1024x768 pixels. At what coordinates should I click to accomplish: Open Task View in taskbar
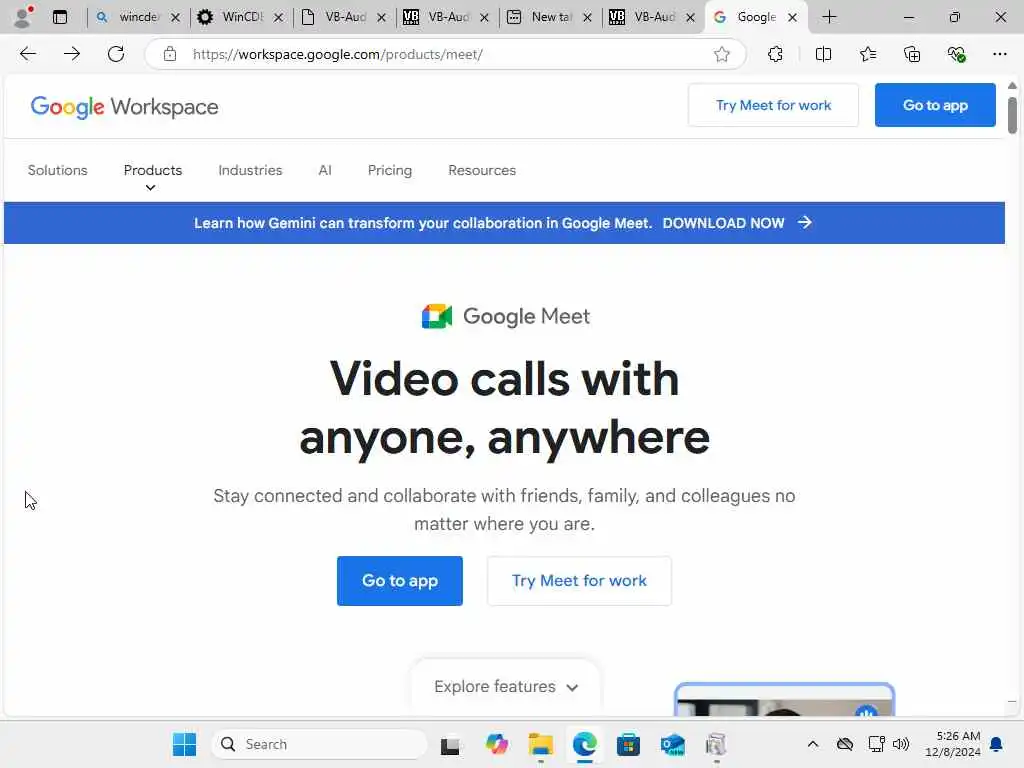450,745
